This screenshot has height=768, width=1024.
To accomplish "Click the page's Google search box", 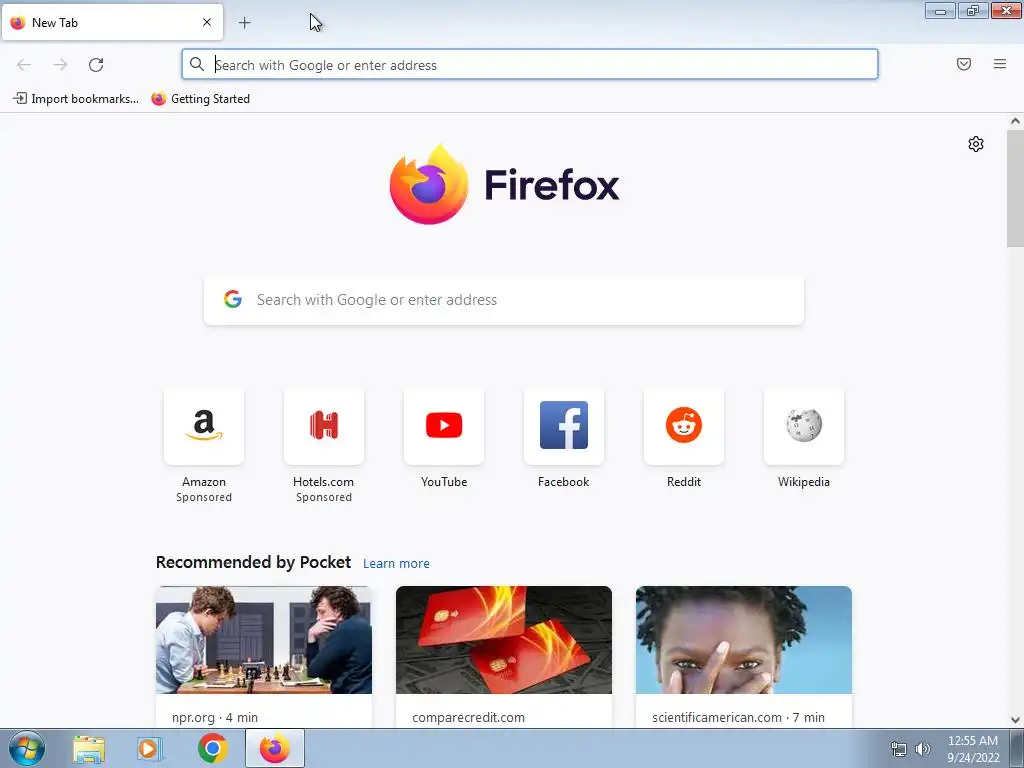I will [x=504, y=300].
